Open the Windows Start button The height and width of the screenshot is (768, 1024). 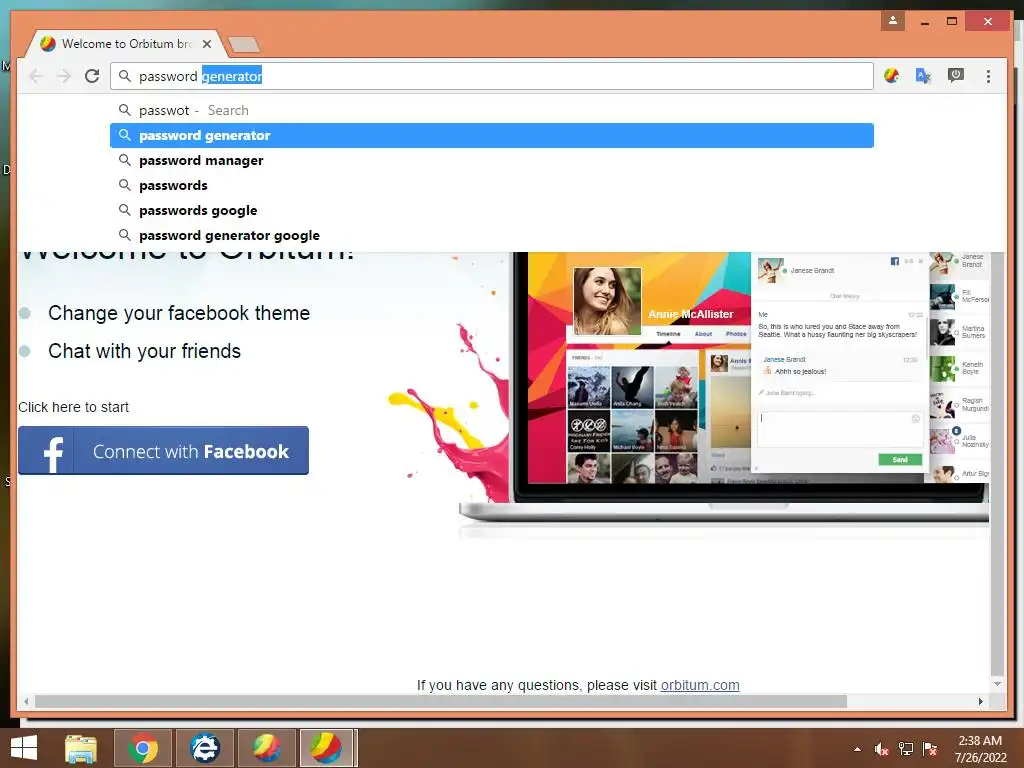click(24, 748)
